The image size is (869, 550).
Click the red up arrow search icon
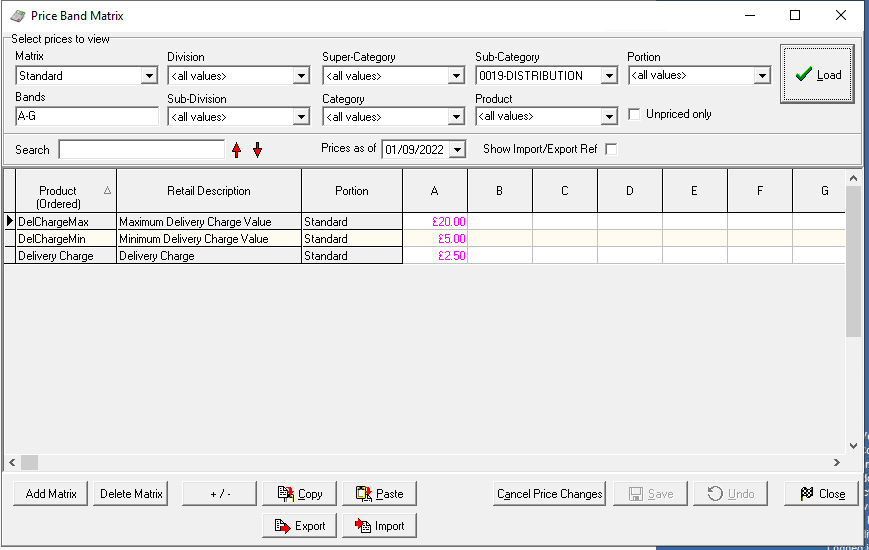[x=237, y=150]
